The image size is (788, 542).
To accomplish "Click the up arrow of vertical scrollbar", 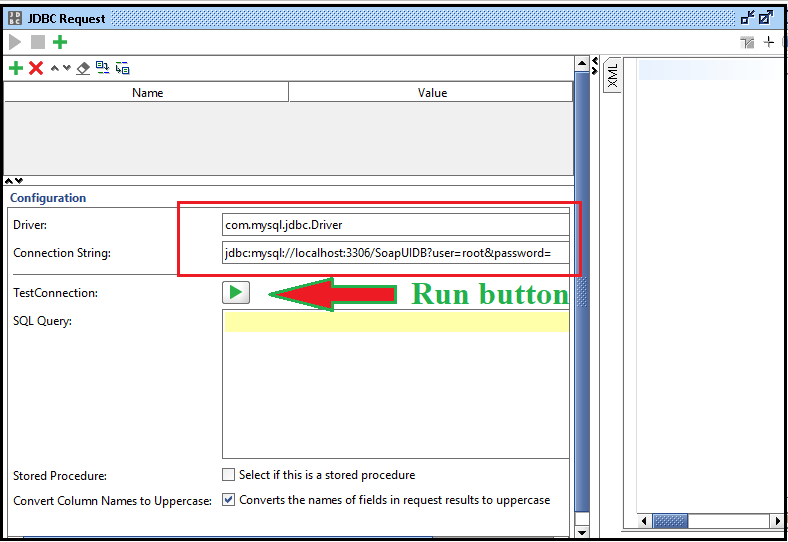I will point(582,63).
